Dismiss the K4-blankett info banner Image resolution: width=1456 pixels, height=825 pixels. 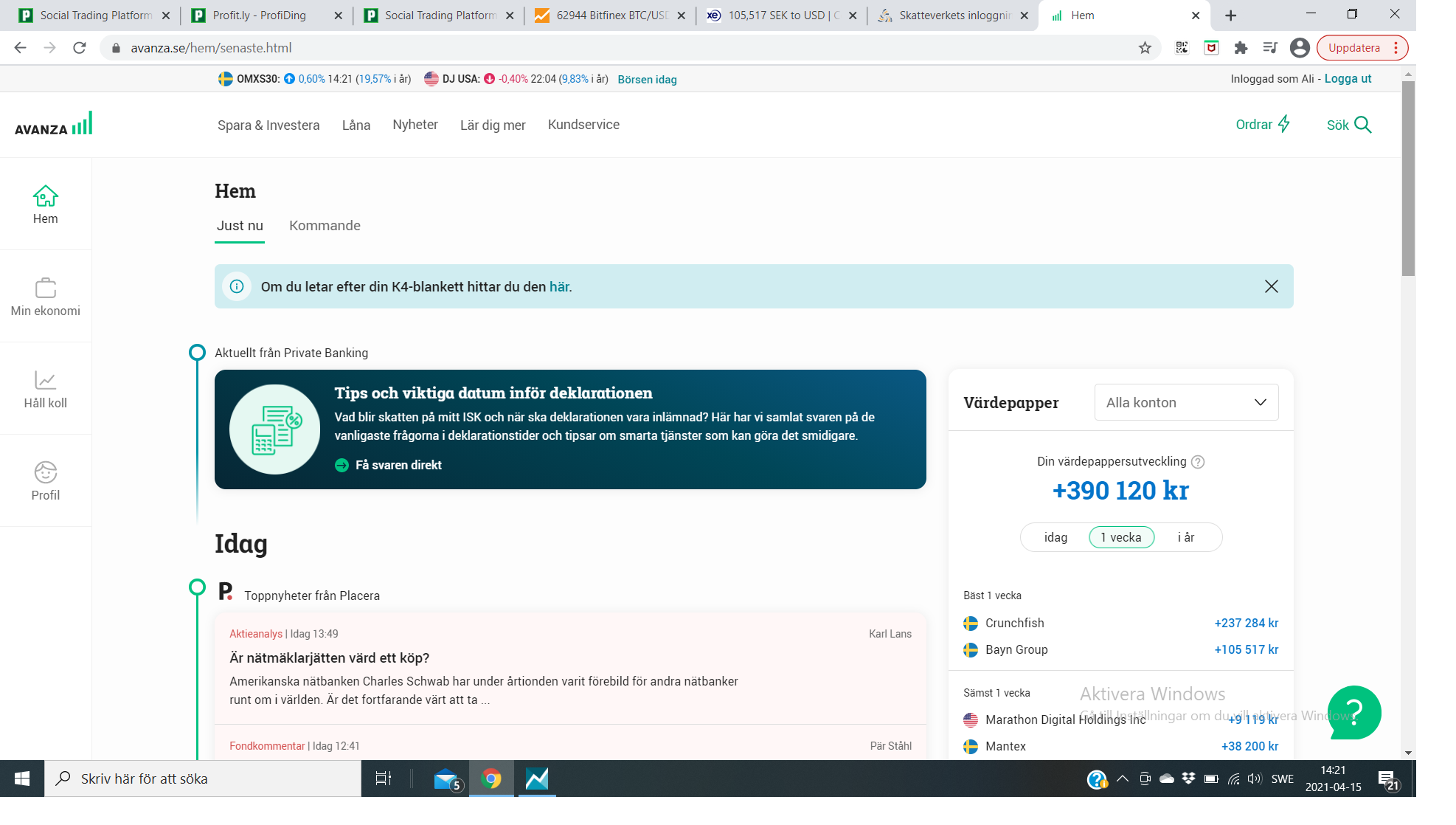(x=1271, y=286)
